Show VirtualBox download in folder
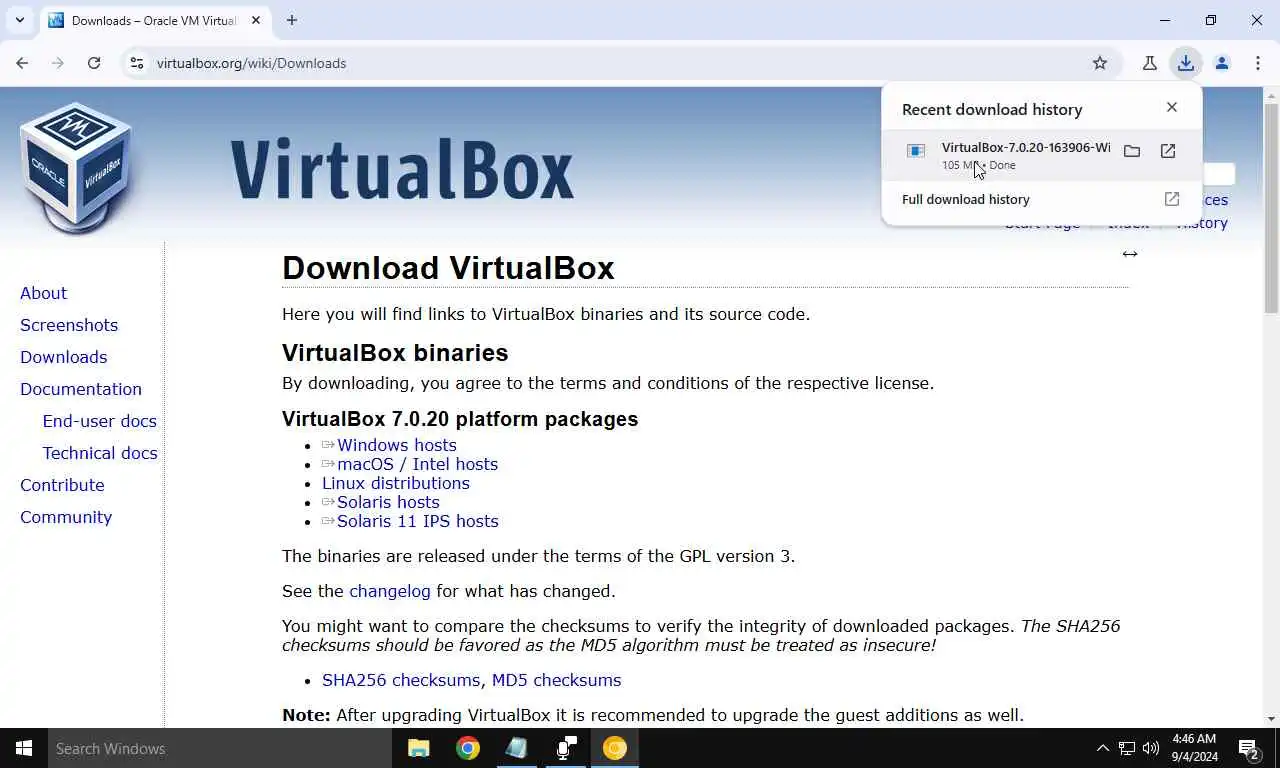Screen dimensions: 1280x768 tap(1132, 151)
